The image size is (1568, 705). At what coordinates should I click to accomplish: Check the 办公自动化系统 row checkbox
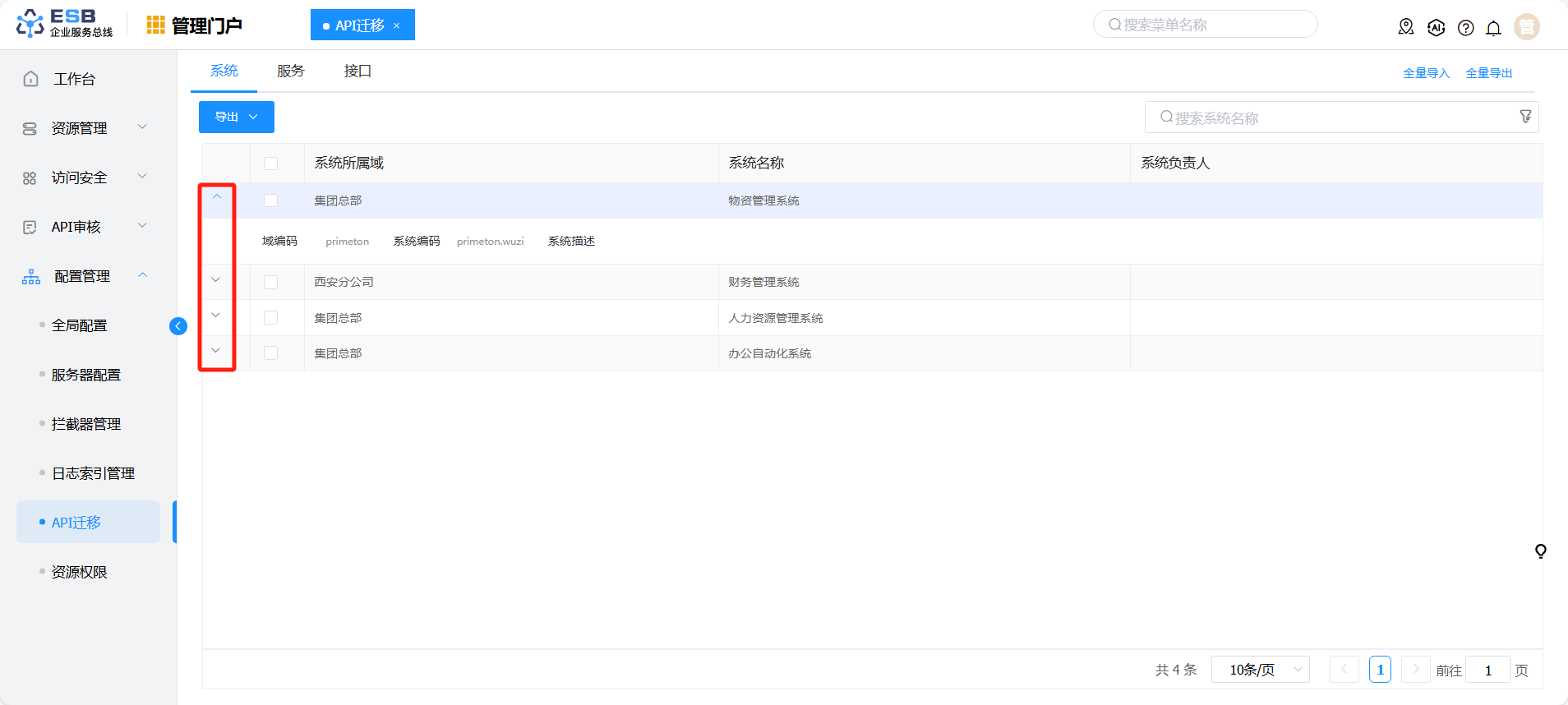click(x=271, y=353)
